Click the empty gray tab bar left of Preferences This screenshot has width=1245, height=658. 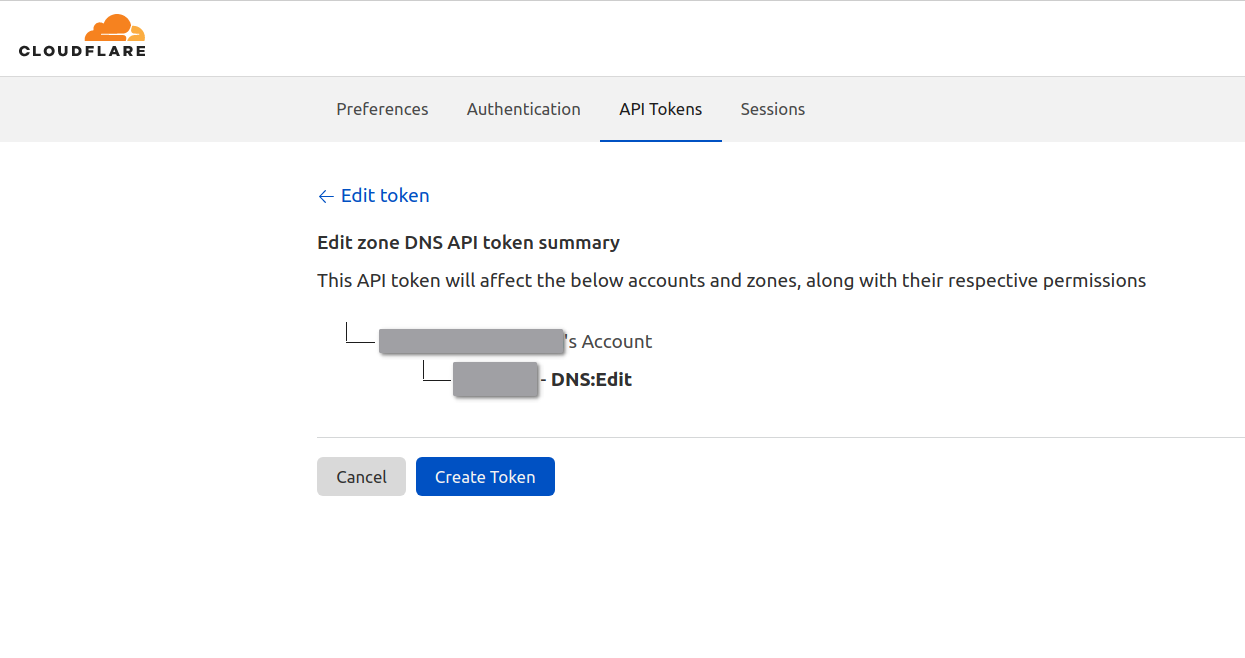160,109
